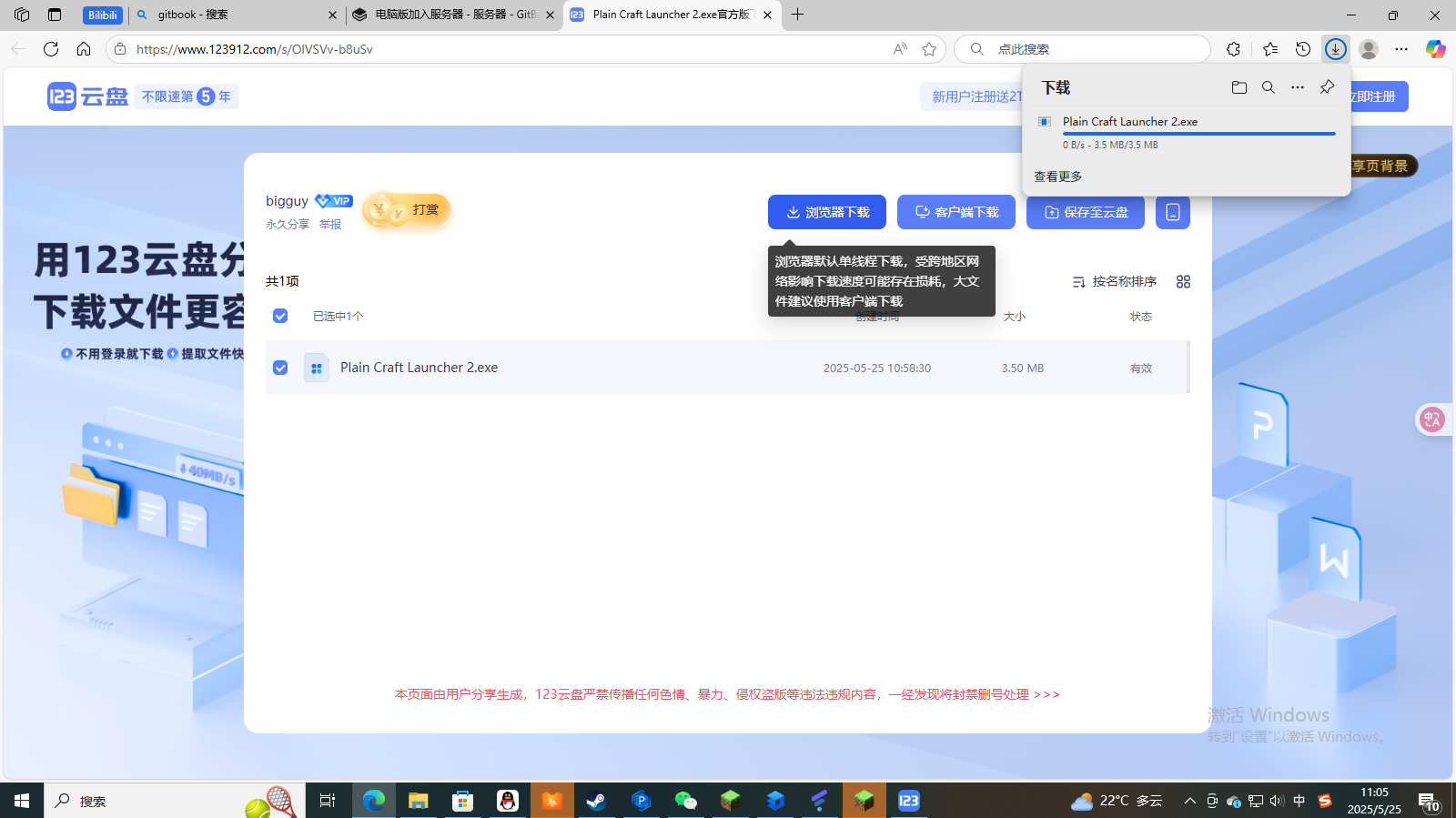The width and height of the screenshot is (1456, 818).
Task: Pin the downloads panel
Action: click(1327, 87)
